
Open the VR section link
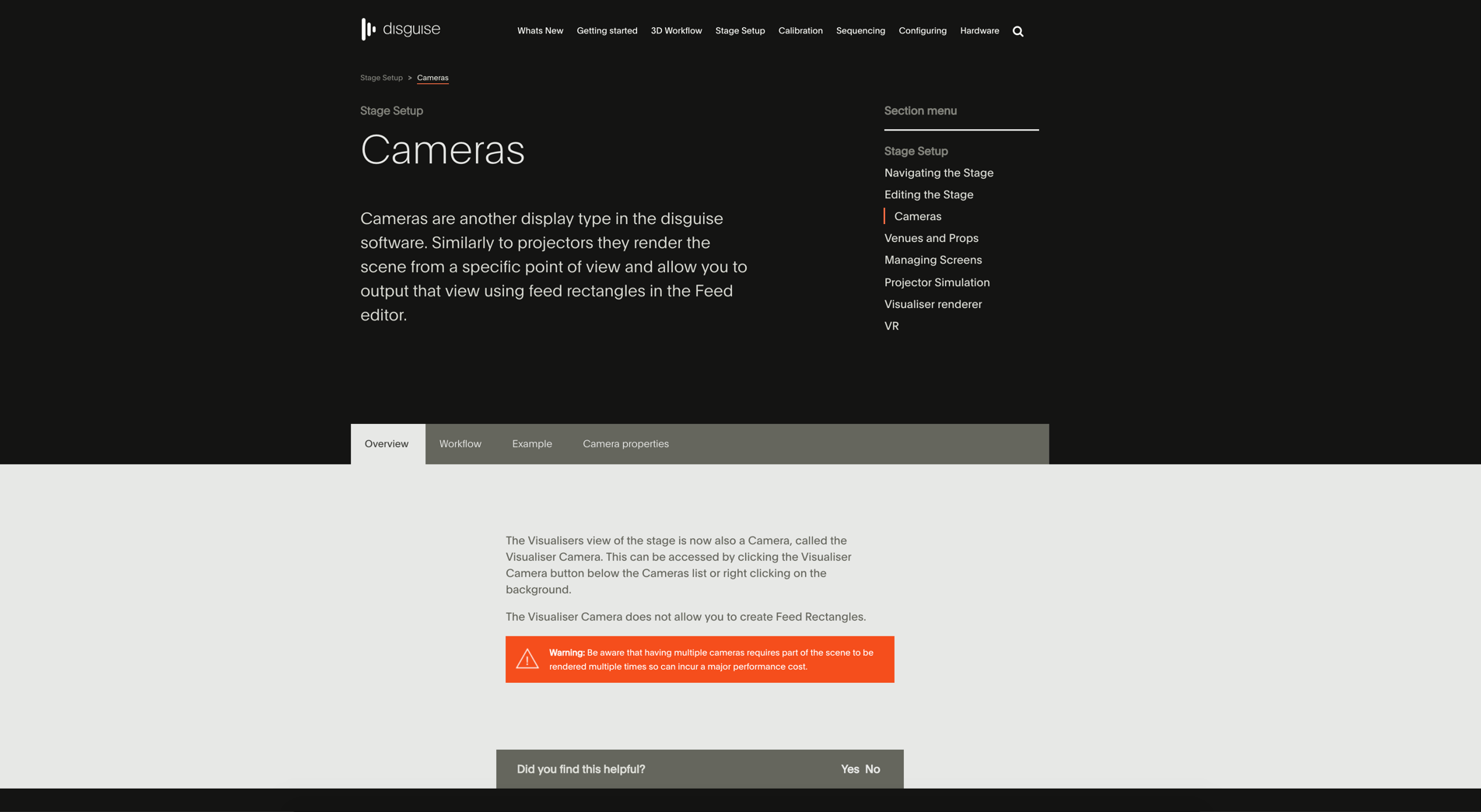[891, 326]
